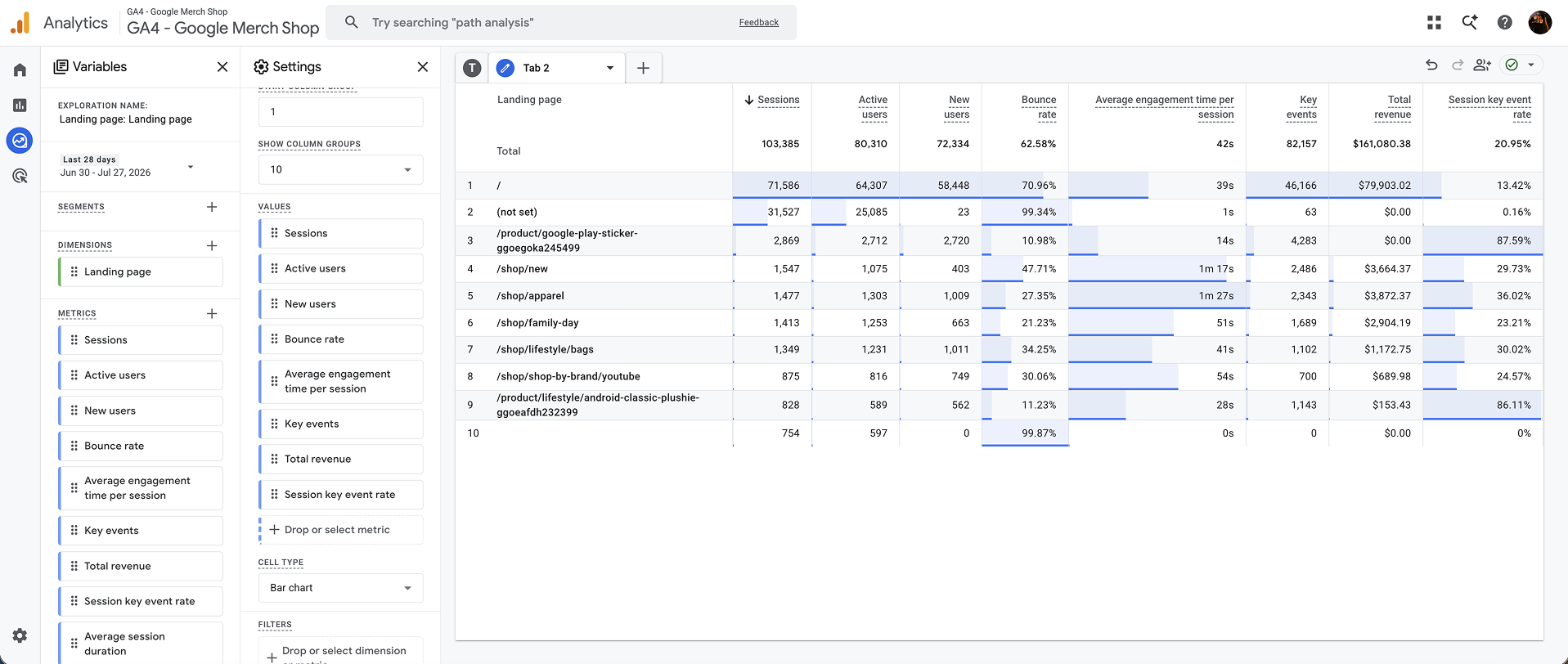Open the Help question mark icon

point(1505,23)
